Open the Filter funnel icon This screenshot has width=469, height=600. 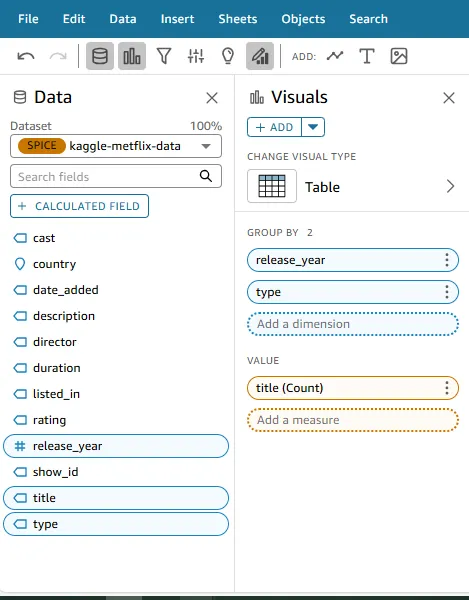[164, 56]
